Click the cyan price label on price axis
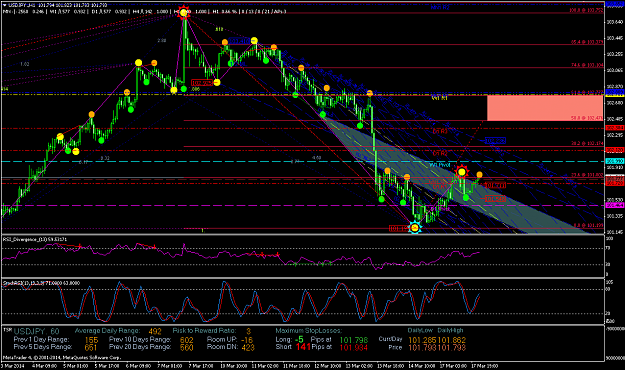 tap(615, 161)
